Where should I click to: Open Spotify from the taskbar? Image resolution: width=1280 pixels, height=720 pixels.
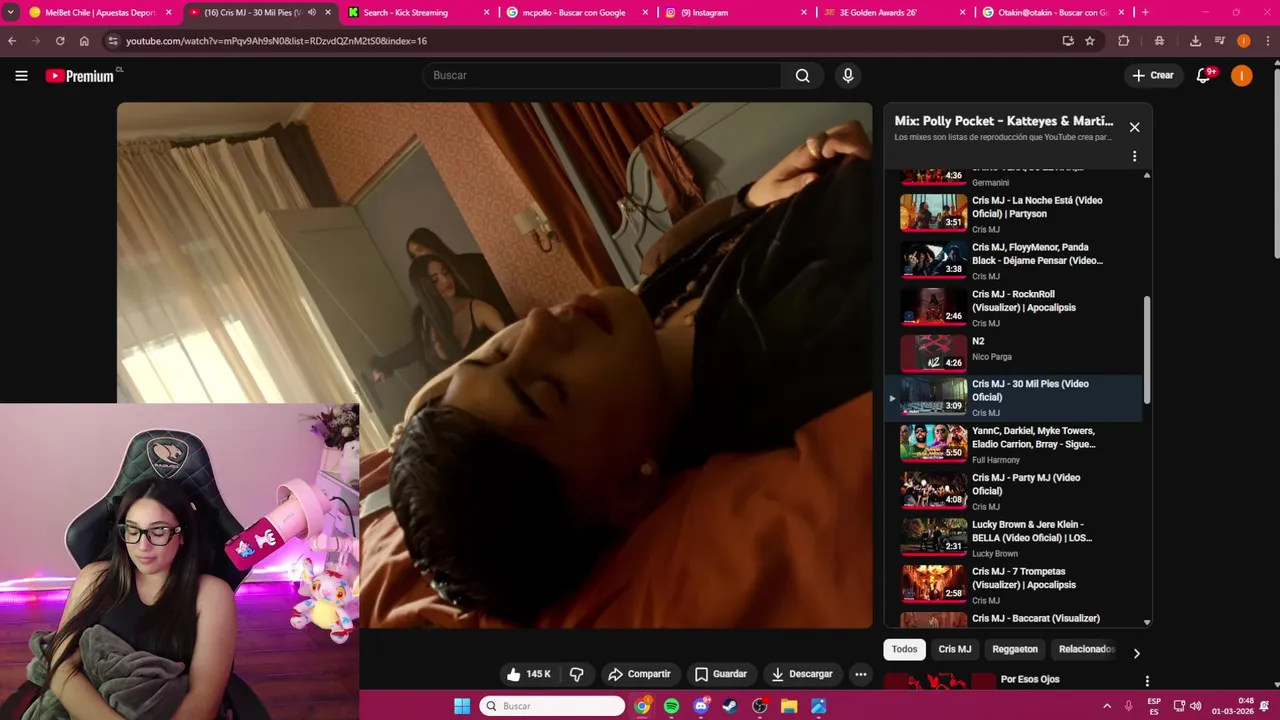coord(671,706)
